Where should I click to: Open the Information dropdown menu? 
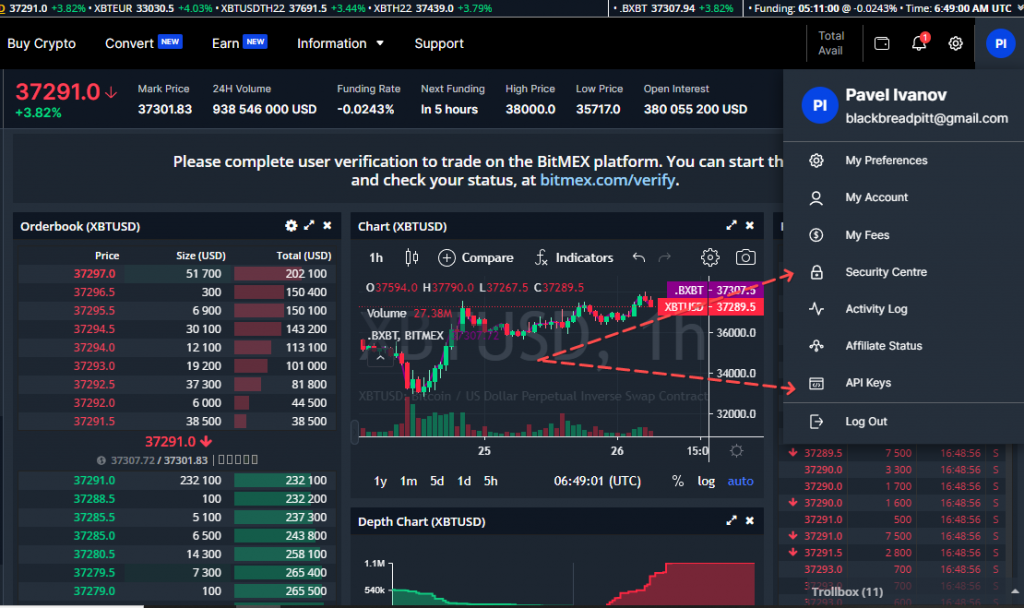[340, 44]
